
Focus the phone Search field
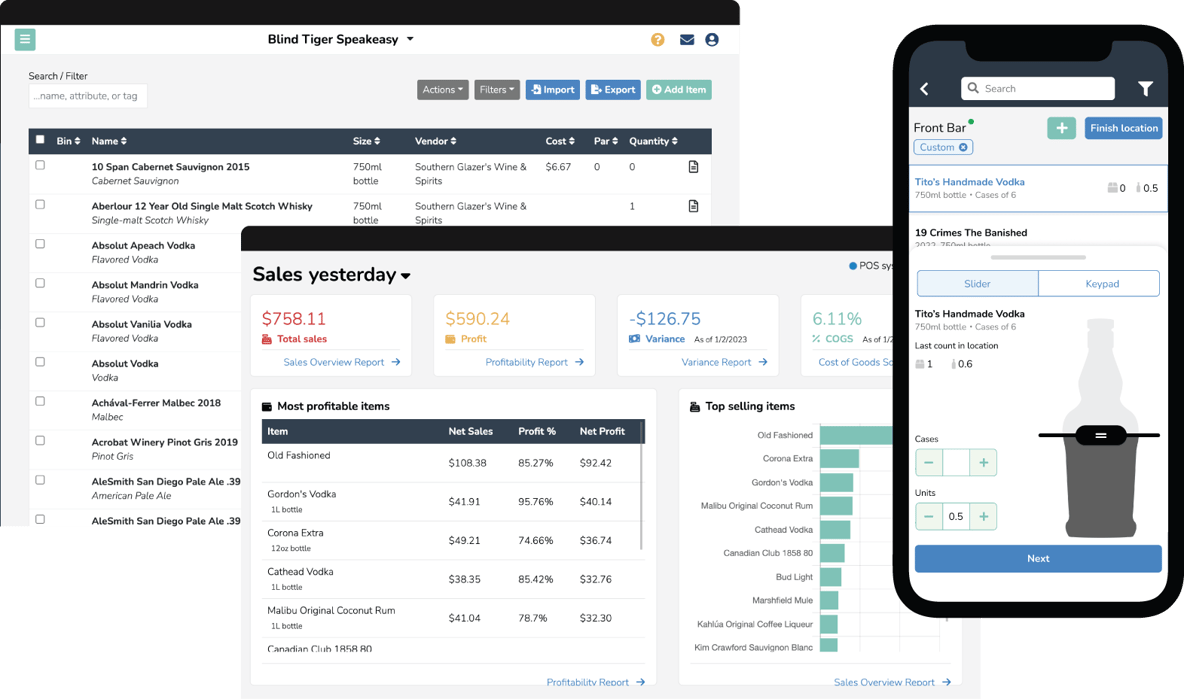pyautogui.click(x=1038, y=88)
